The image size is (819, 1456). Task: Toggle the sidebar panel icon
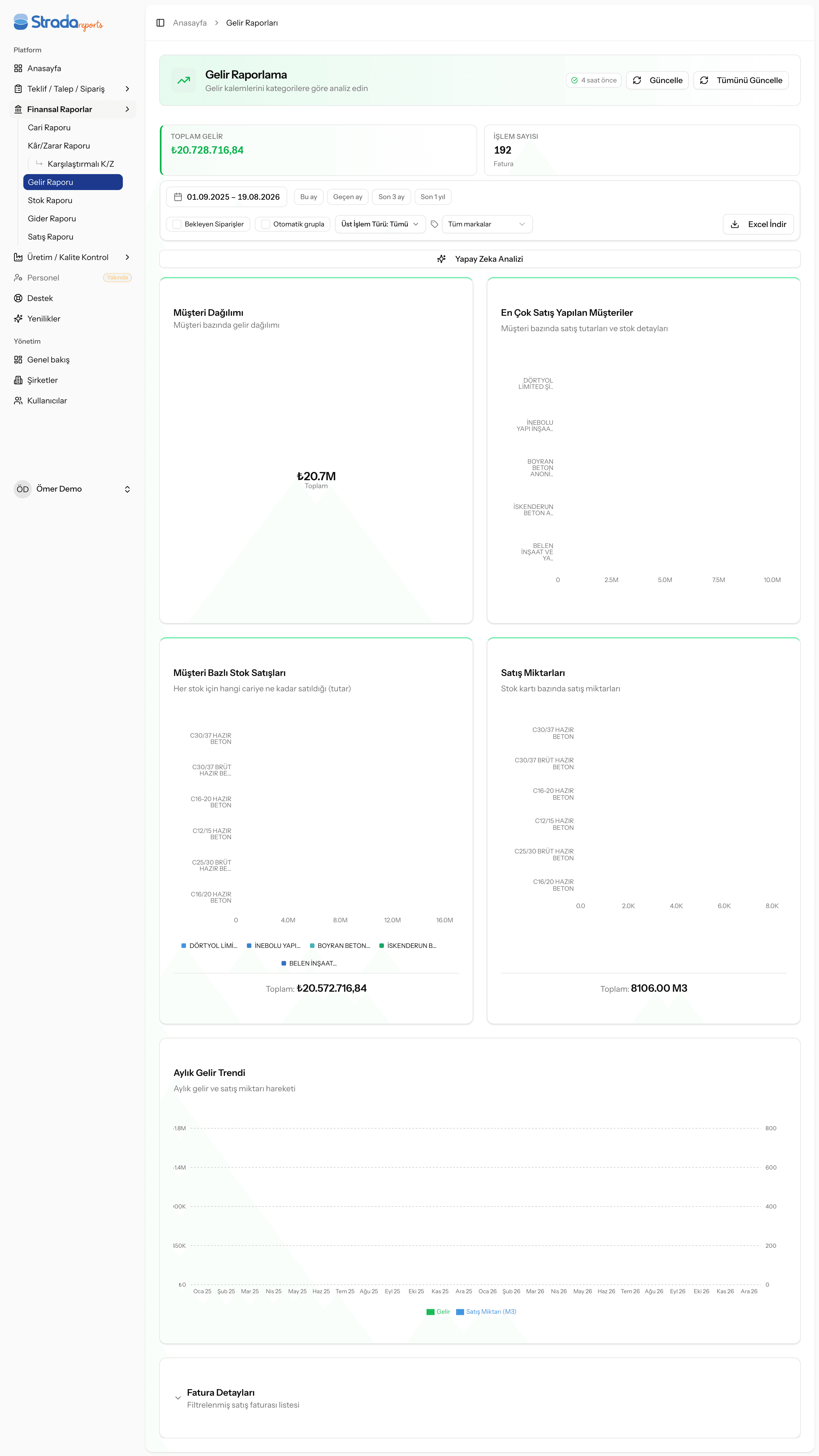pyautogui.click(x=160, y=22)
